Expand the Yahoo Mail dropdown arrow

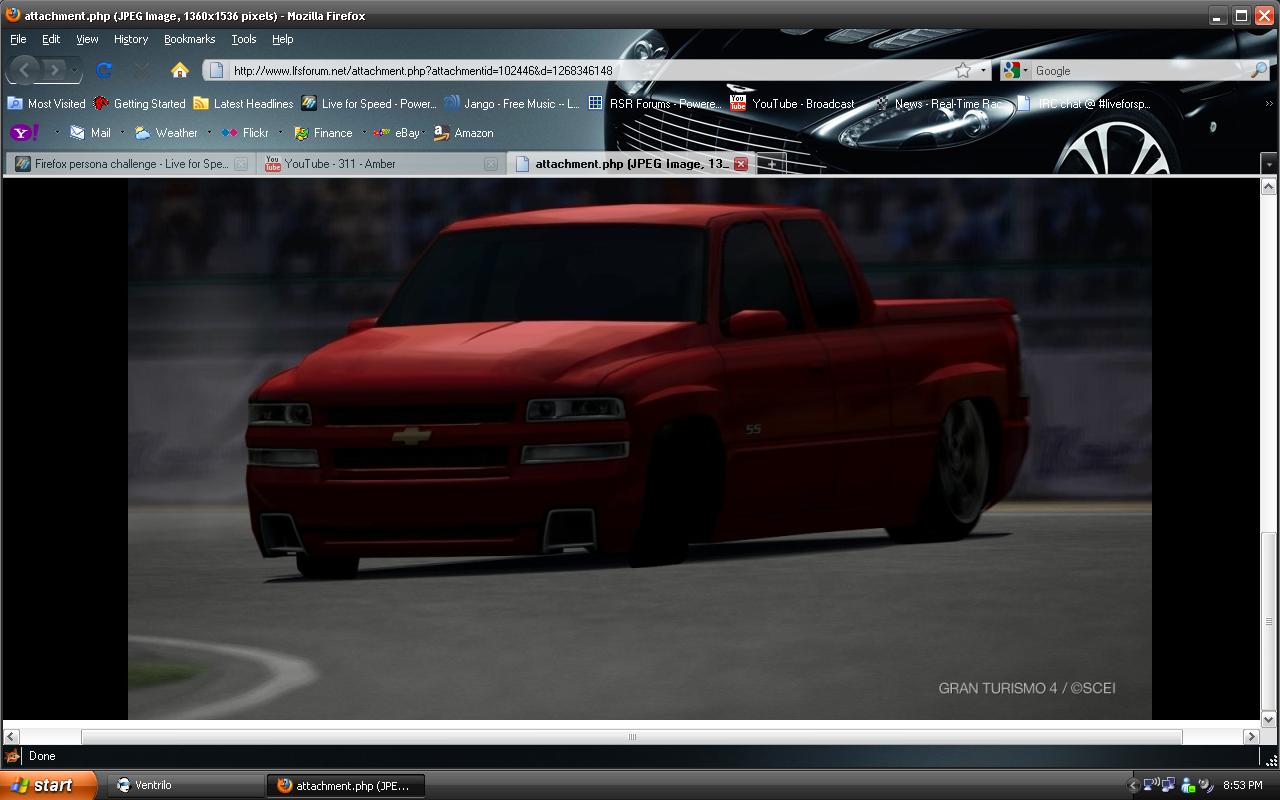tap(122, 132)
